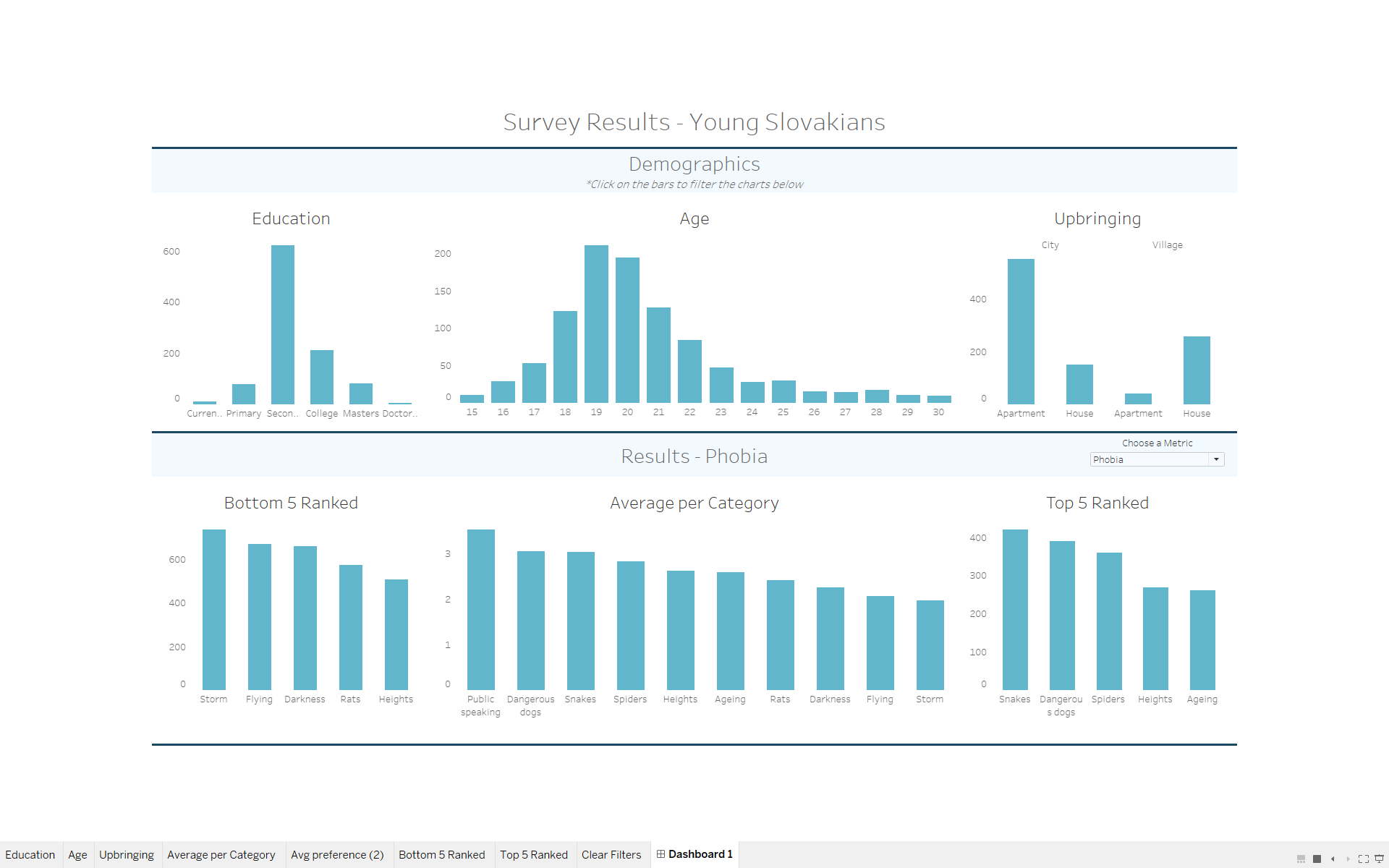Click the age 19 bar

pos(596,325)
